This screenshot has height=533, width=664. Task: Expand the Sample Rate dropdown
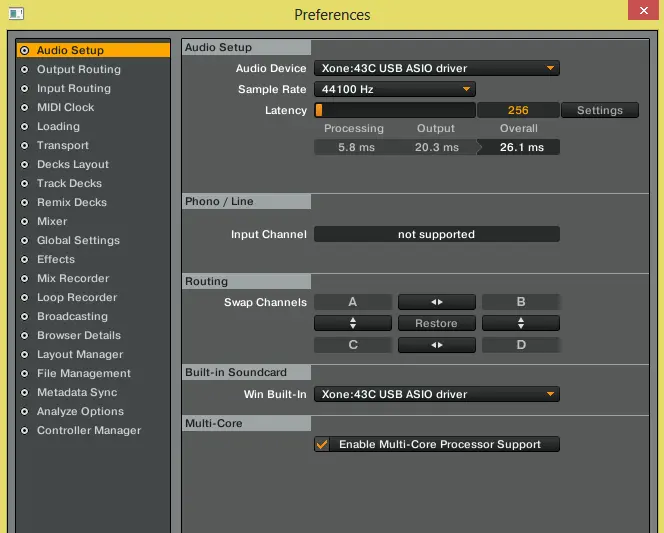pos(395,89)
